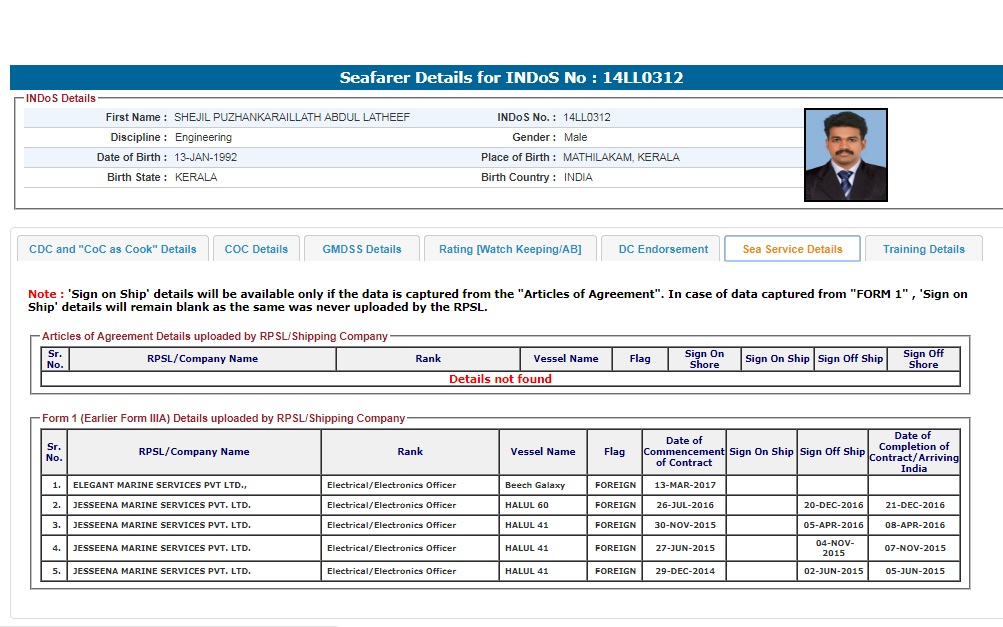
Task: Click the Rank header in Form 1 table
Action: (410, 451)
